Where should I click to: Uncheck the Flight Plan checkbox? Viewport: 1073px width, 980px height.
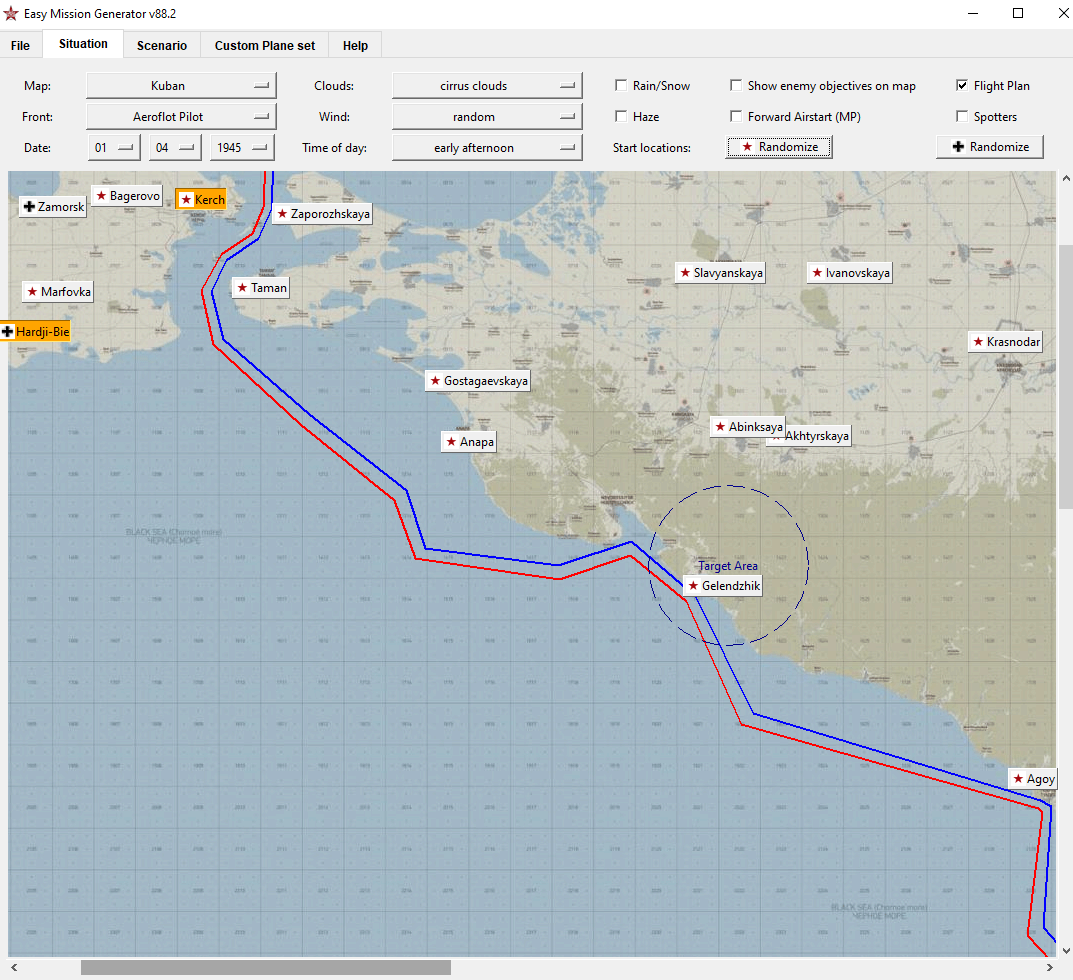click(962, 86)
